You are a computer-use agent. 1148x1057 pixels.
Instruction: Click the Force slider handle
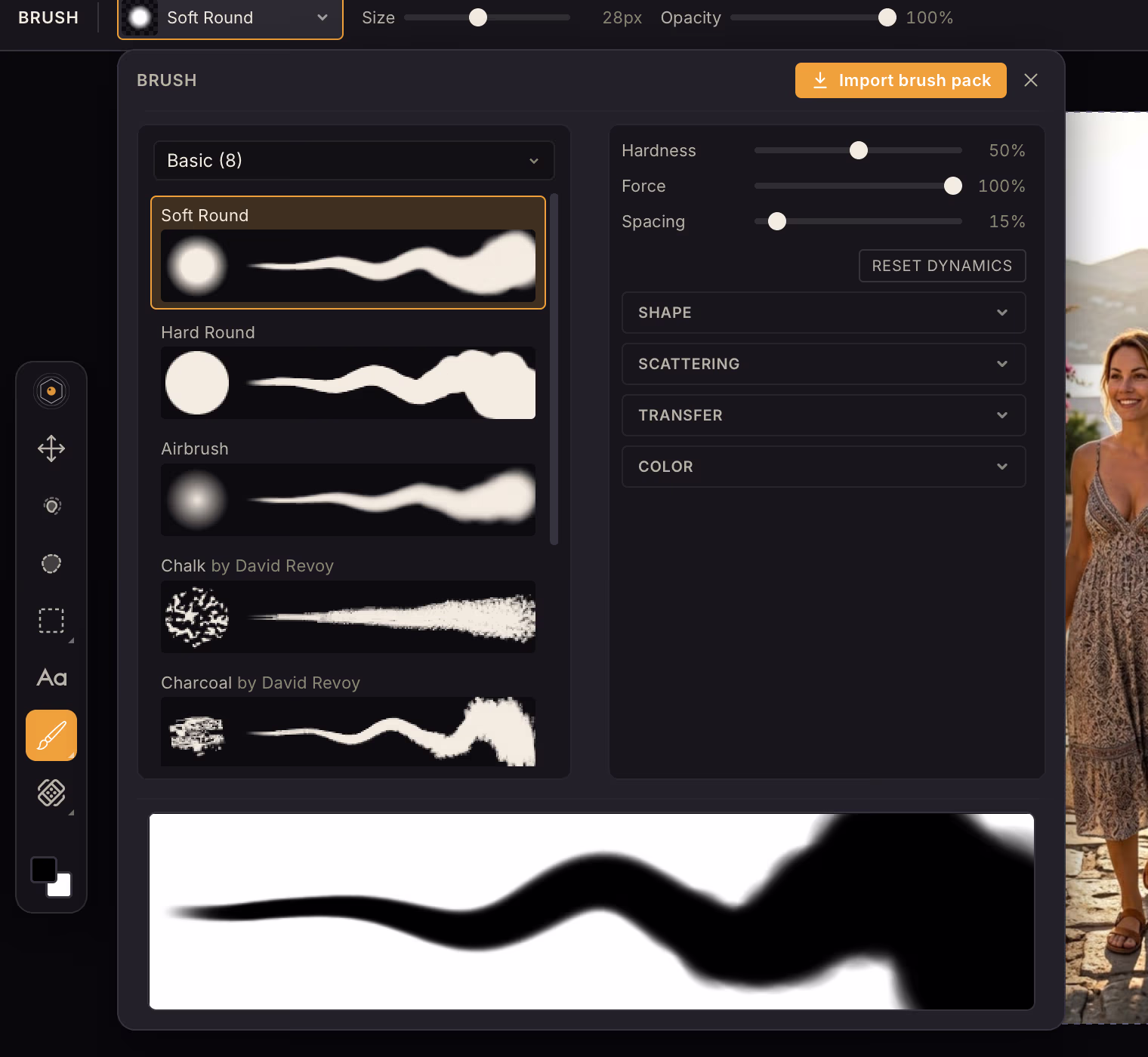pyautogui.click(x=953, y=186)
